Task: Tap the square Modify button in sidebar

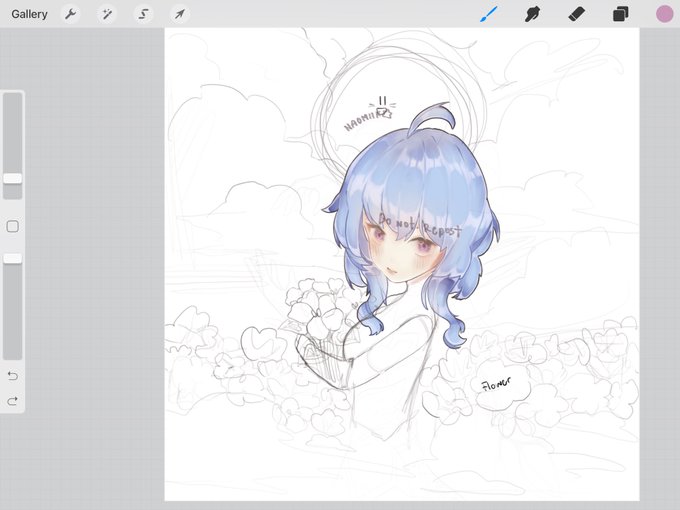Action: [13, 226]
